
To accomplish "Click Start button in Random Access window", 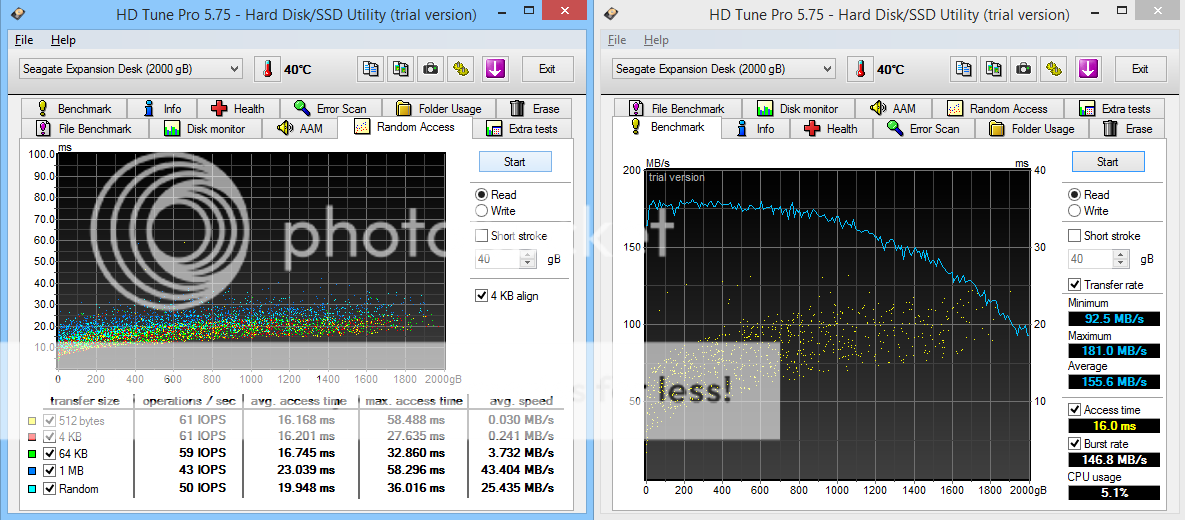I will click(x=515, y=162).
